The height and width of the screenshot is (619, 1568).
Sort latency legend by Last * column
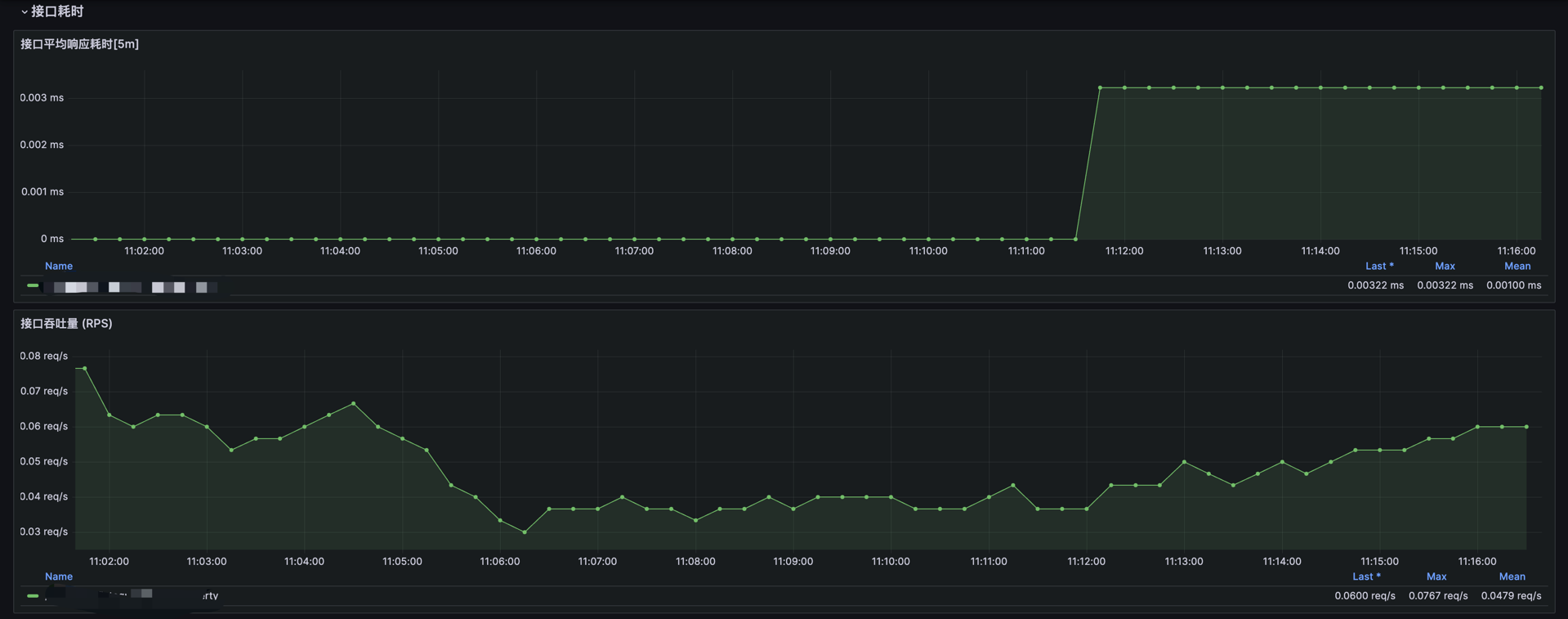pos(1379,266)
